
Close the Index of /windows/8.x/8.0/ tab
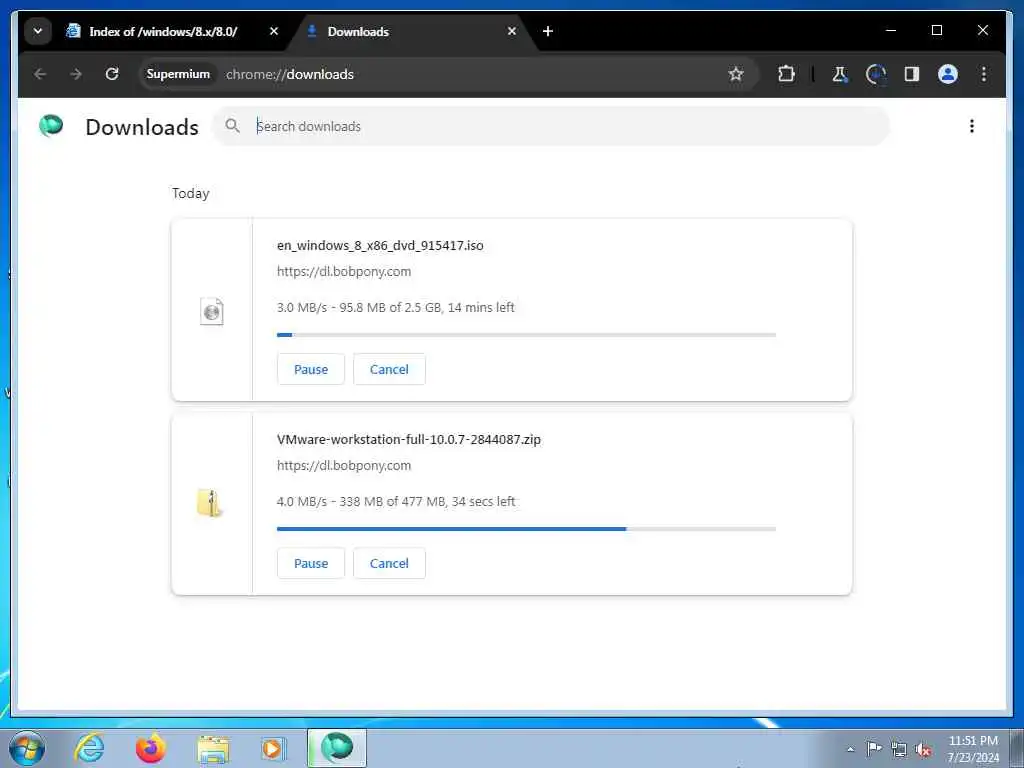coord(274,31)
